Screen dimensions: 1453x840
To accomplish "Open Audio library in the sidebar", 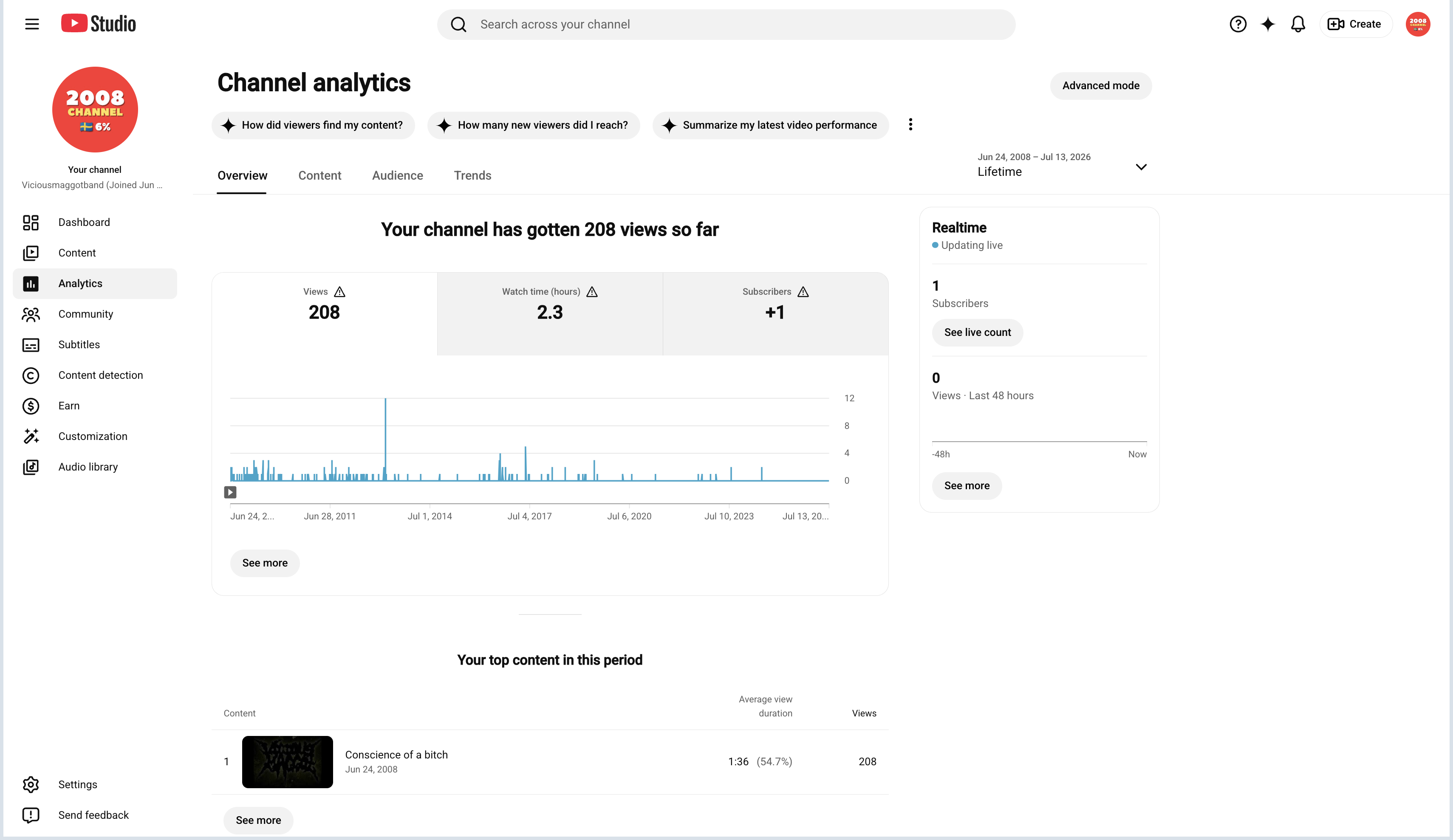I will 95,467.
